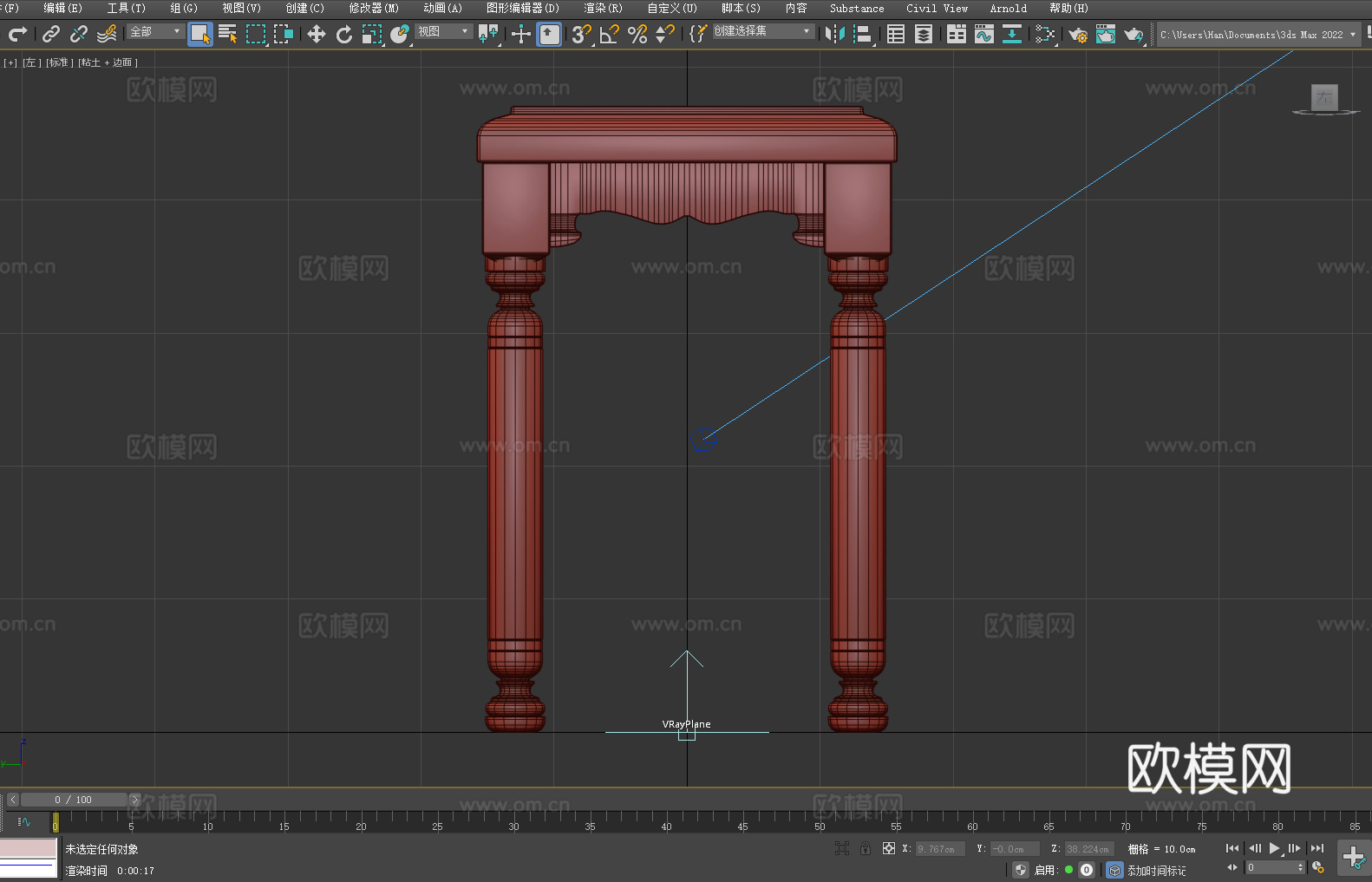This screenshot has height=882, width=1372.
Task: Toggle the Layer Explorer
Action: [x=924, y=34]
